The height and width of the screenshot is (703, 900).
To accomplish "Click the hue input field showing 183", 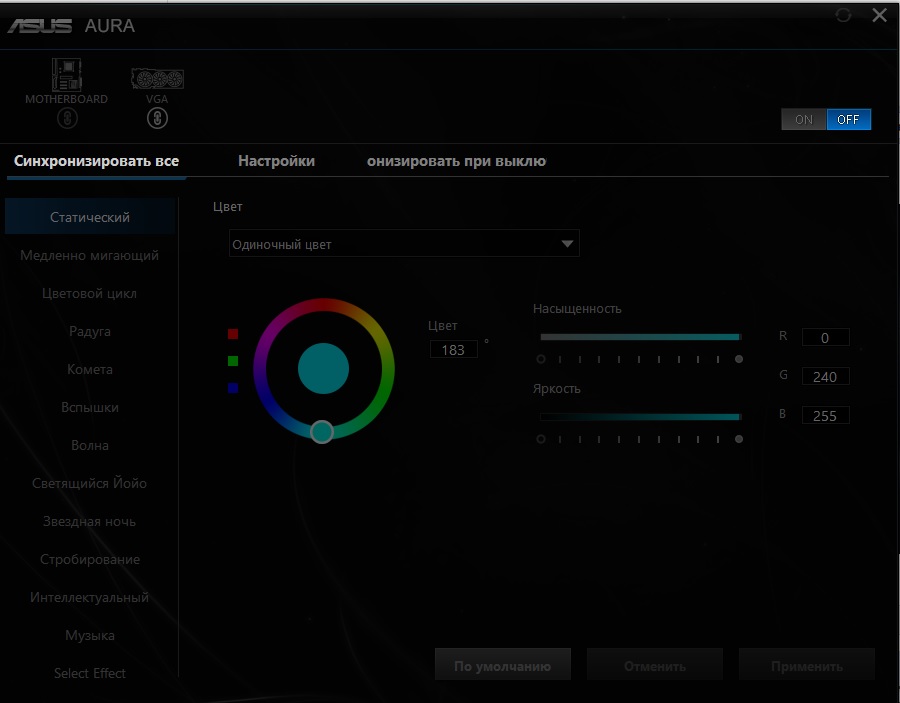I will pos(453,349).
